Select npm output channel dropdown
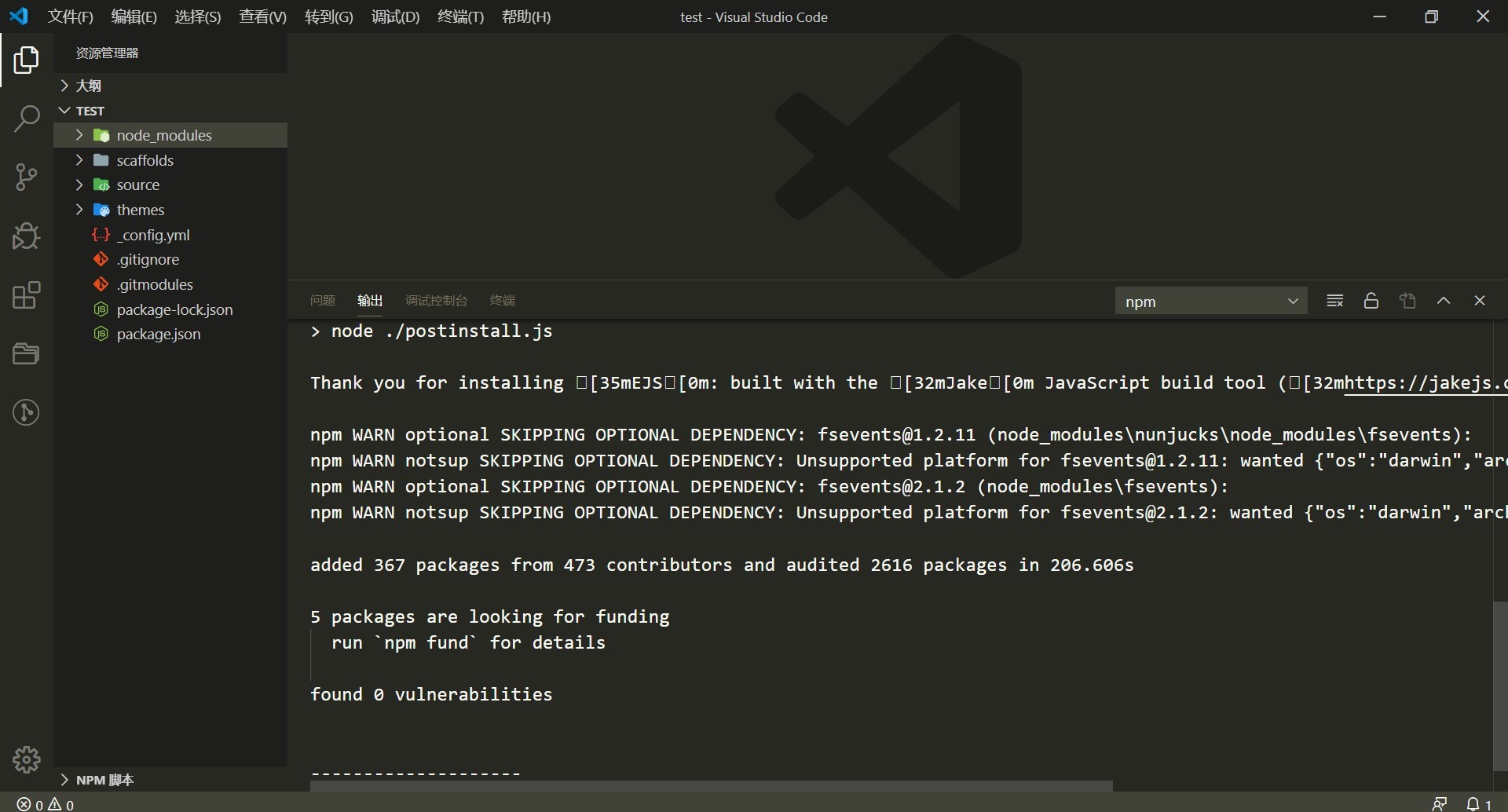Screen dimensions: 1508x812 [x=1211, y=301]
